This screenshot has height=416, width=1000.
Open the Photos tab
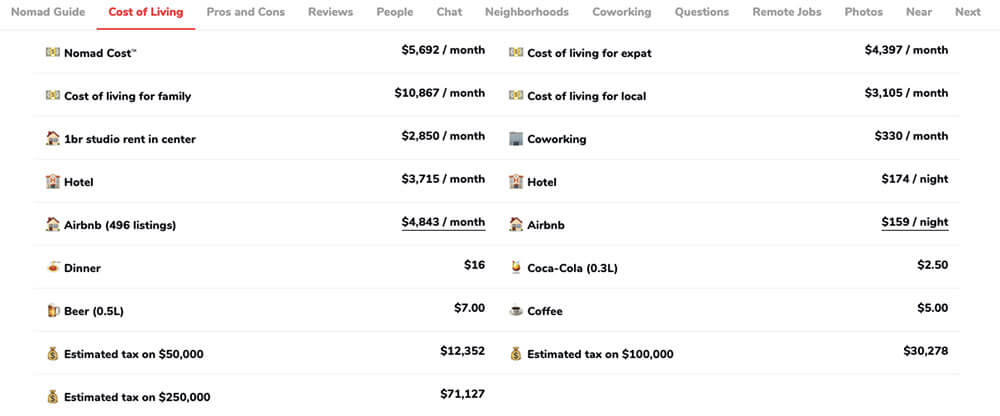864,12
